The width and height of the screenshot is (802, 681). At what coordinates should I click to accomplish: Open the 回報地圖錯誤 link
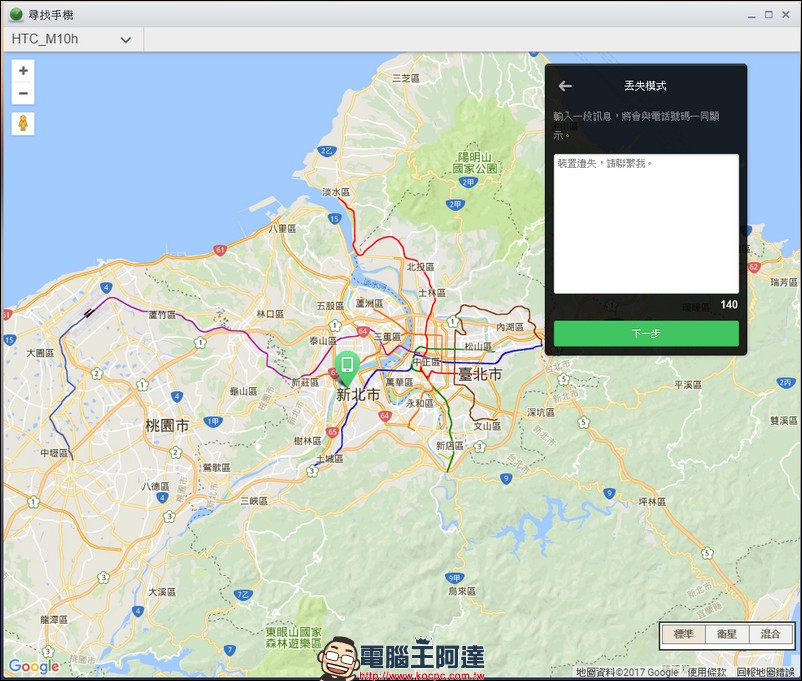tap(765, 672)
